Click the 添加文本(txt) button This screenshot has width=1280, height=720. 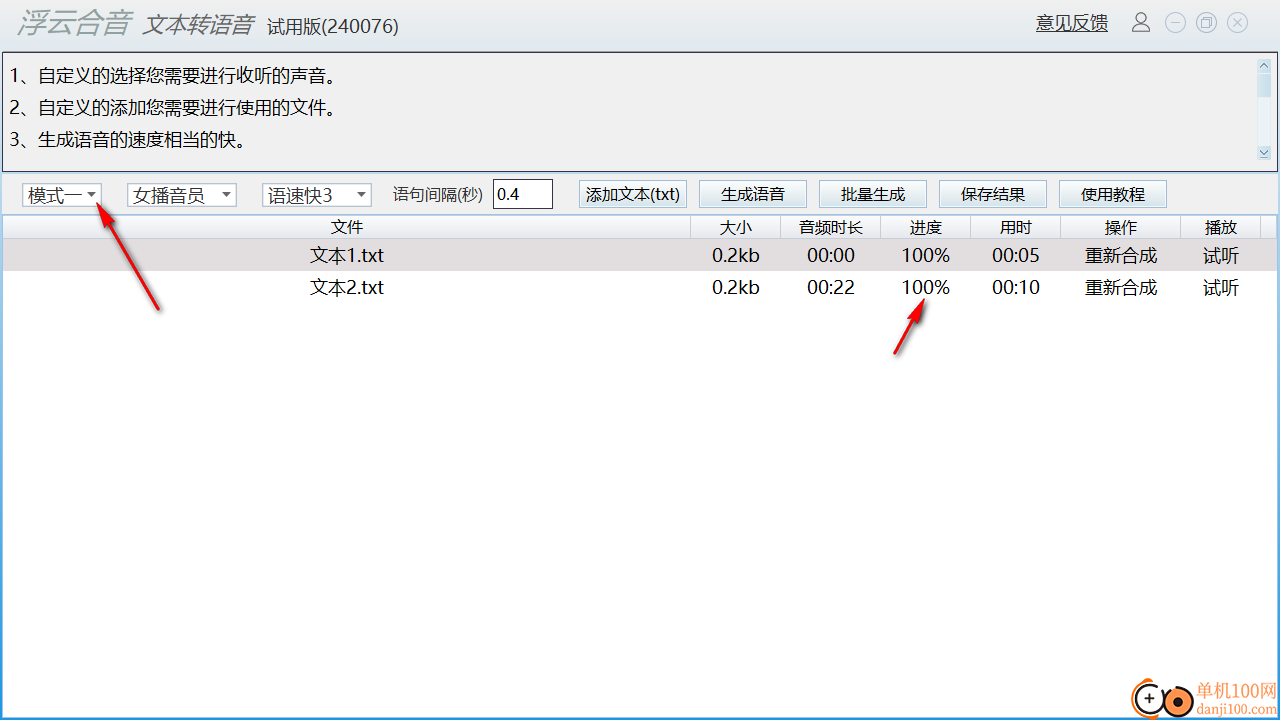(633, 194)
